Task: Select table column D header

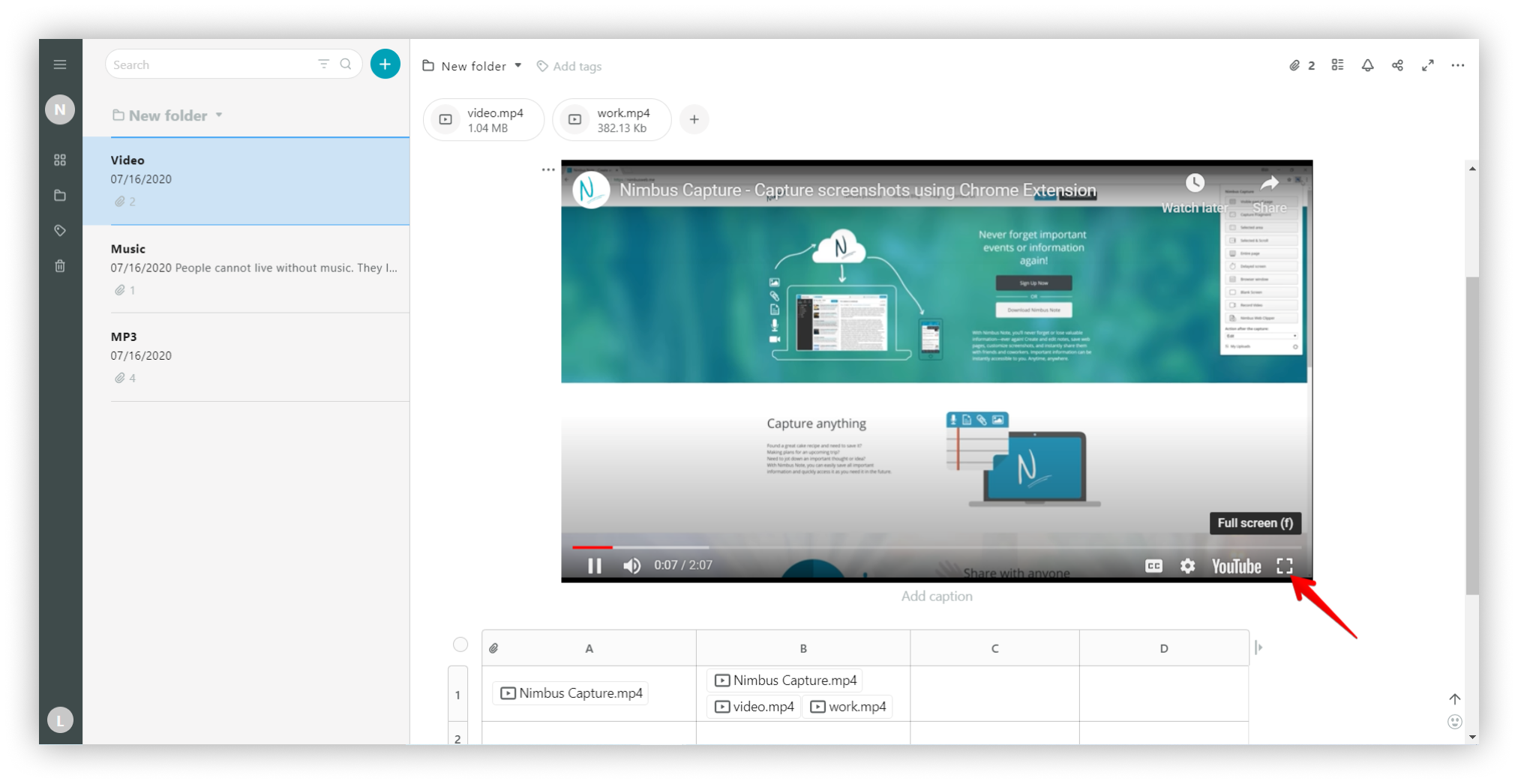Action: click(1164, 648)
